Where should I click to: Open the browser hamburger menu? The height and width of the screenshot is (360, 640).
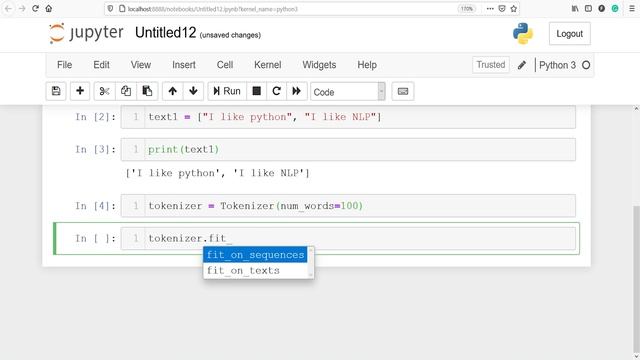[x=632, y=9]
